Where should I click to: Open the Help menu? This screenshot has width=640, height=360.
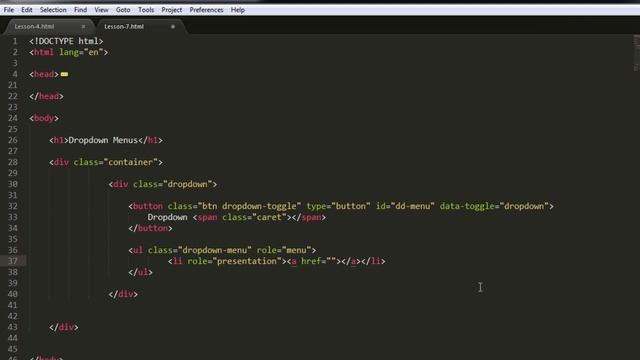click(x=238, y=10)
